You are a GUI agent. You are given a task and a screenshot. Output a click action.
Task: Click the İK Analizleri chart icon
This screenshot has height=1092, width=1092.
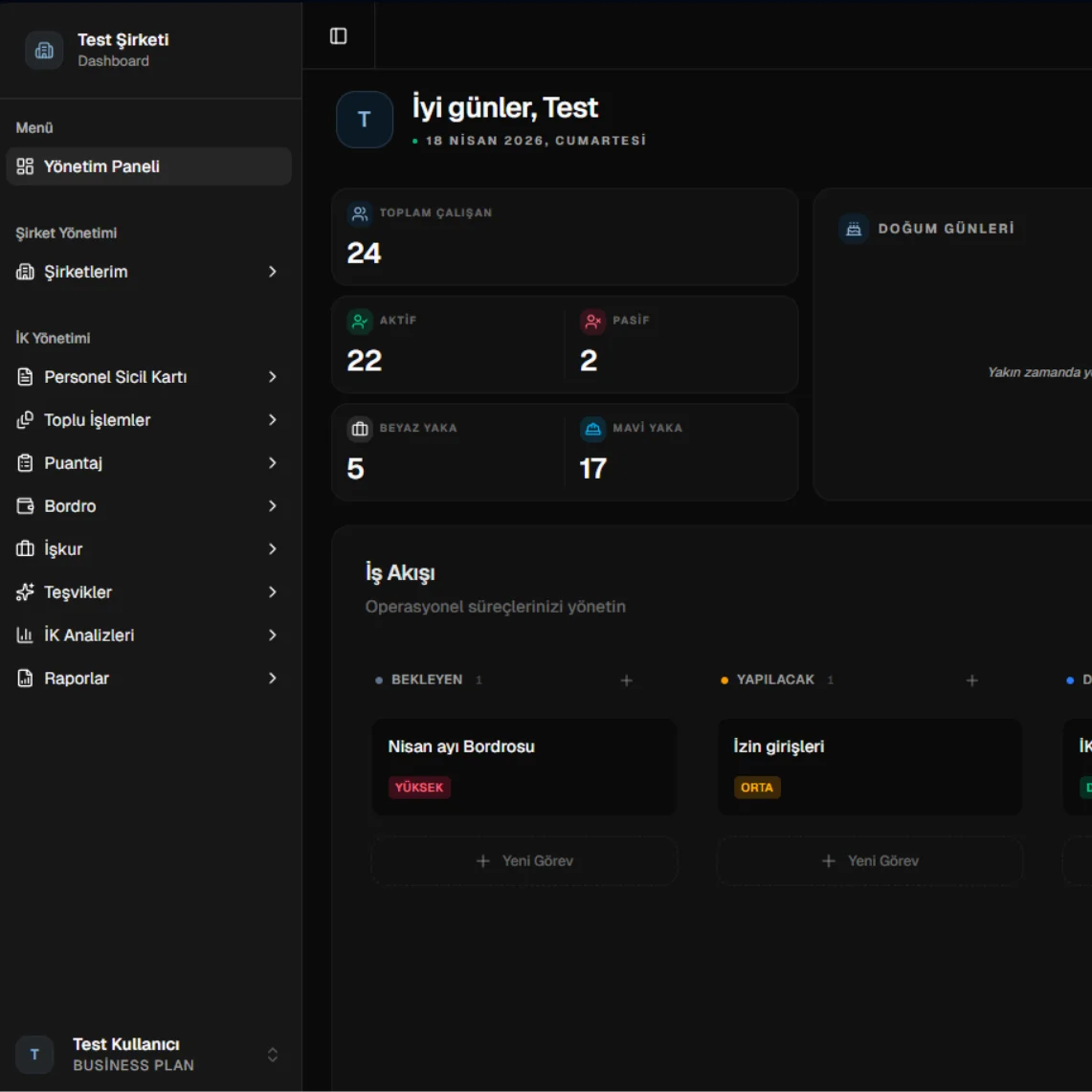(25, 635)
